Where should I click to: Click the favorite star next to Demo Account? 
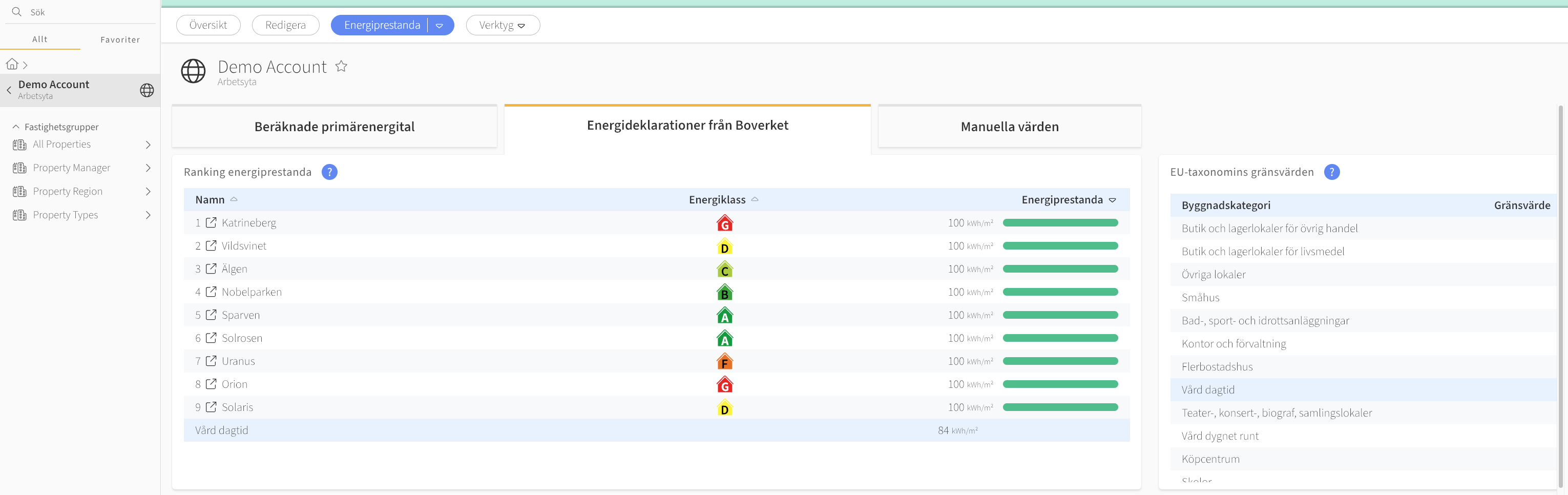pyautogui.click(x=342, y=67)
